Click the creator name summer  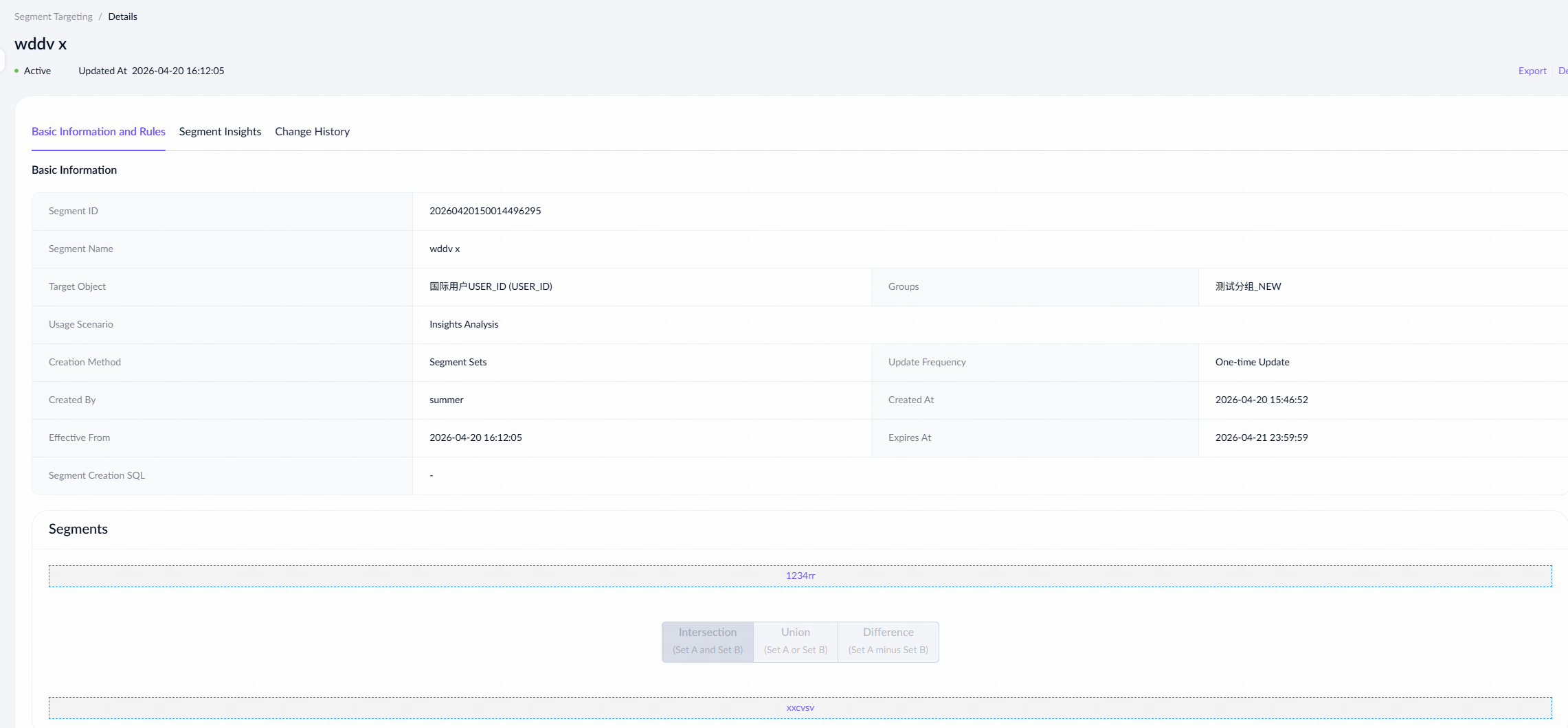coord(447,400)
